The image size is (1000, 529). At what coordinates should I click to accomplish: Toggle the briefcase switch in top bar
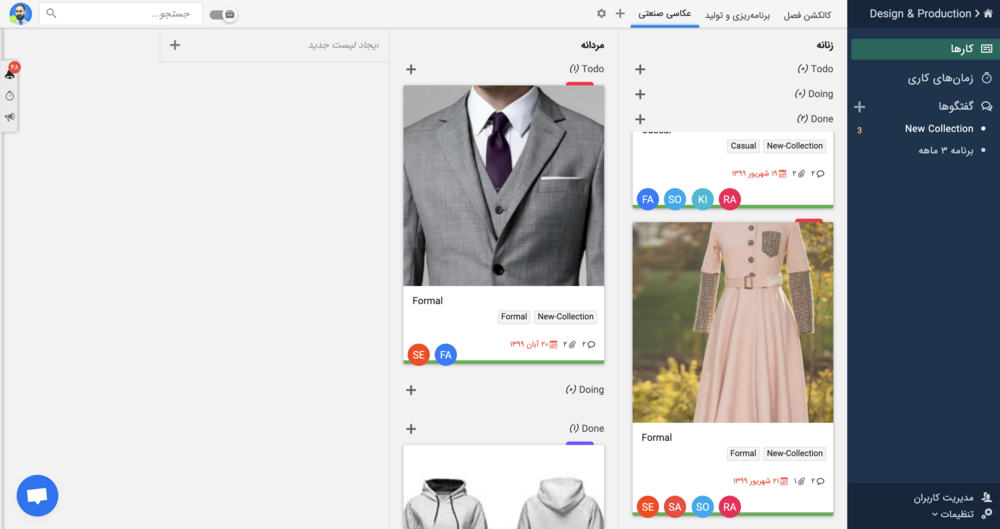click(223, 14)
